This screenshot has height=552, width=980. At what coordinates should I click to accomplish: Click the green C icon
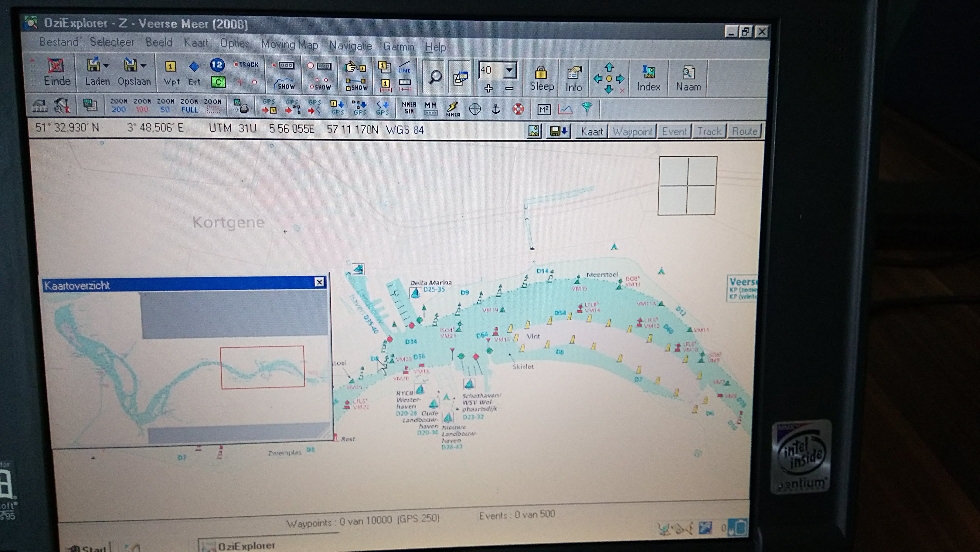point(218,82)
